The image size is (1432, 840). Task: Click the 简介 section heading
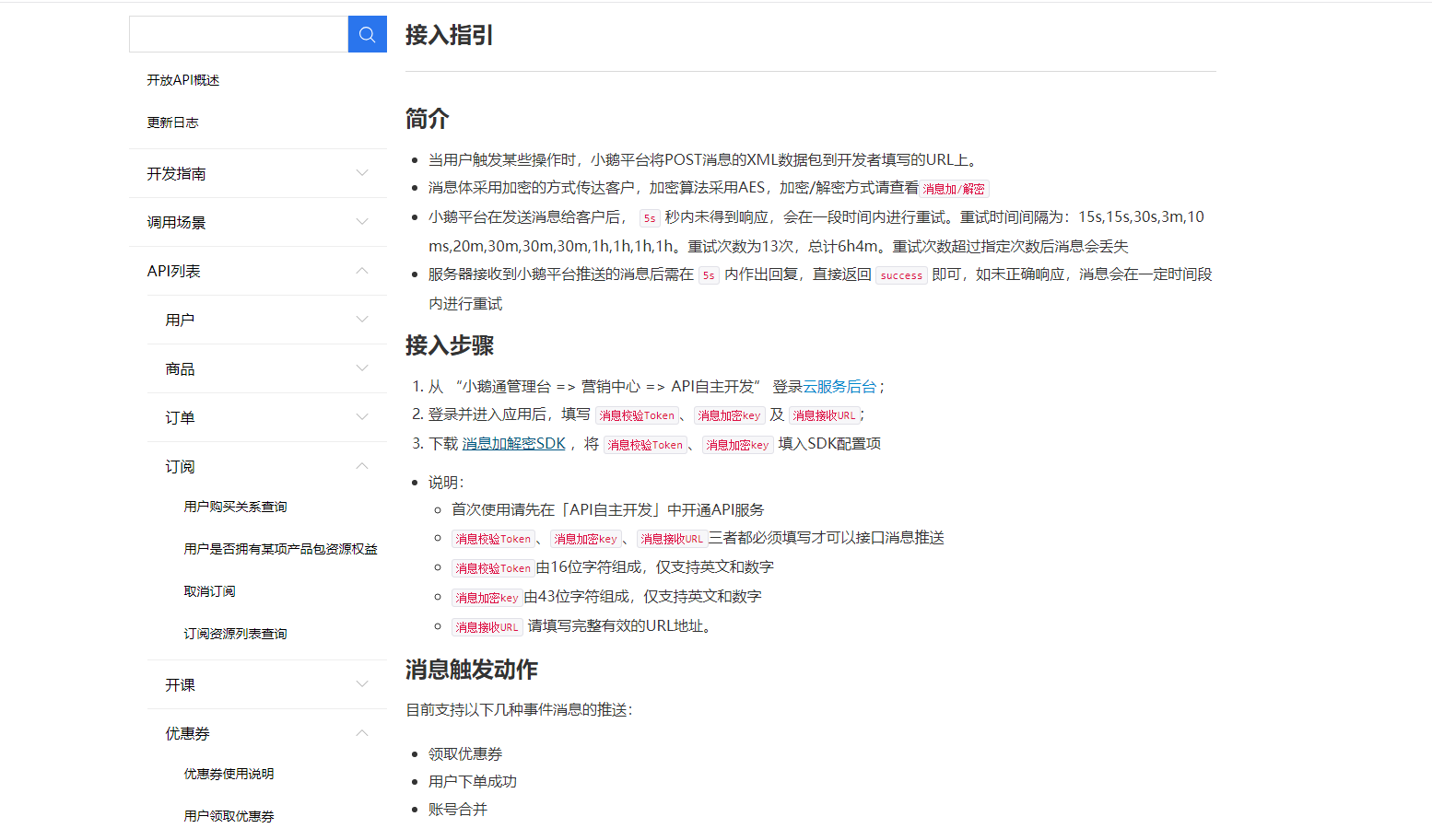click(x=427, y=119)
